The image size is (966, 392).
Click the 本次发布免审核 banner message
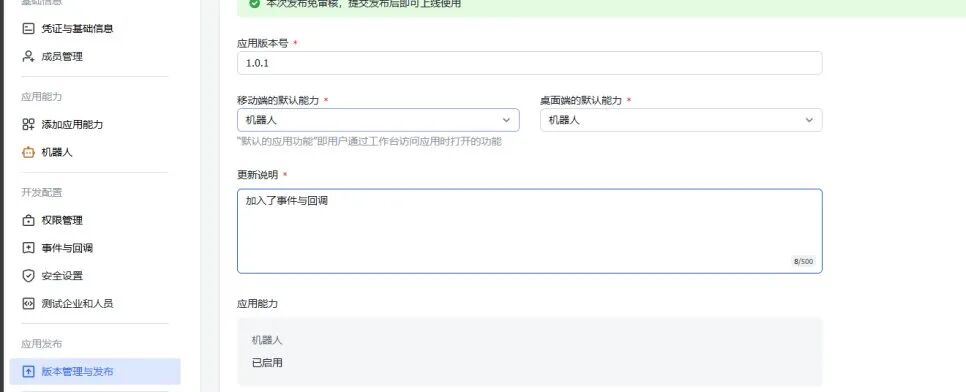coord(363,4)
